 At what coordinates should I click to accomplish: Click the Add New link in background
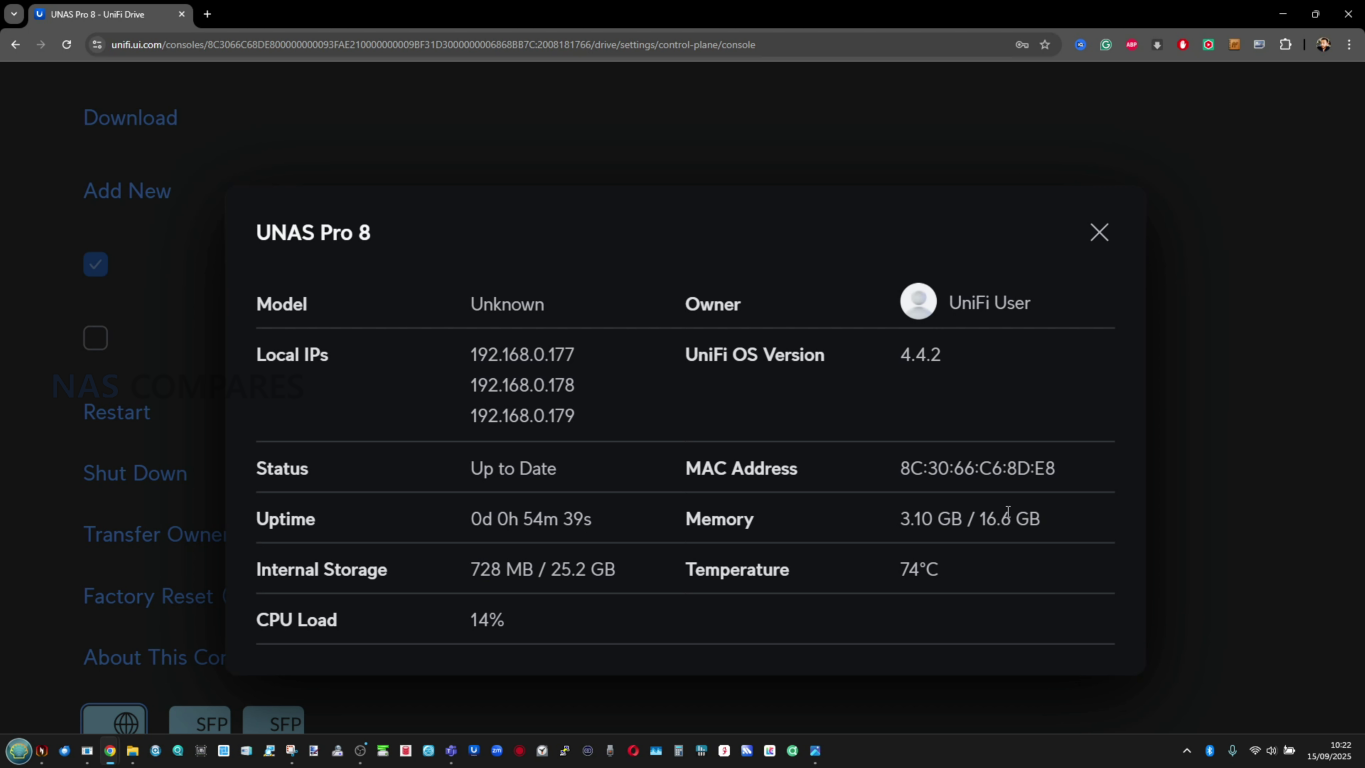127,191
